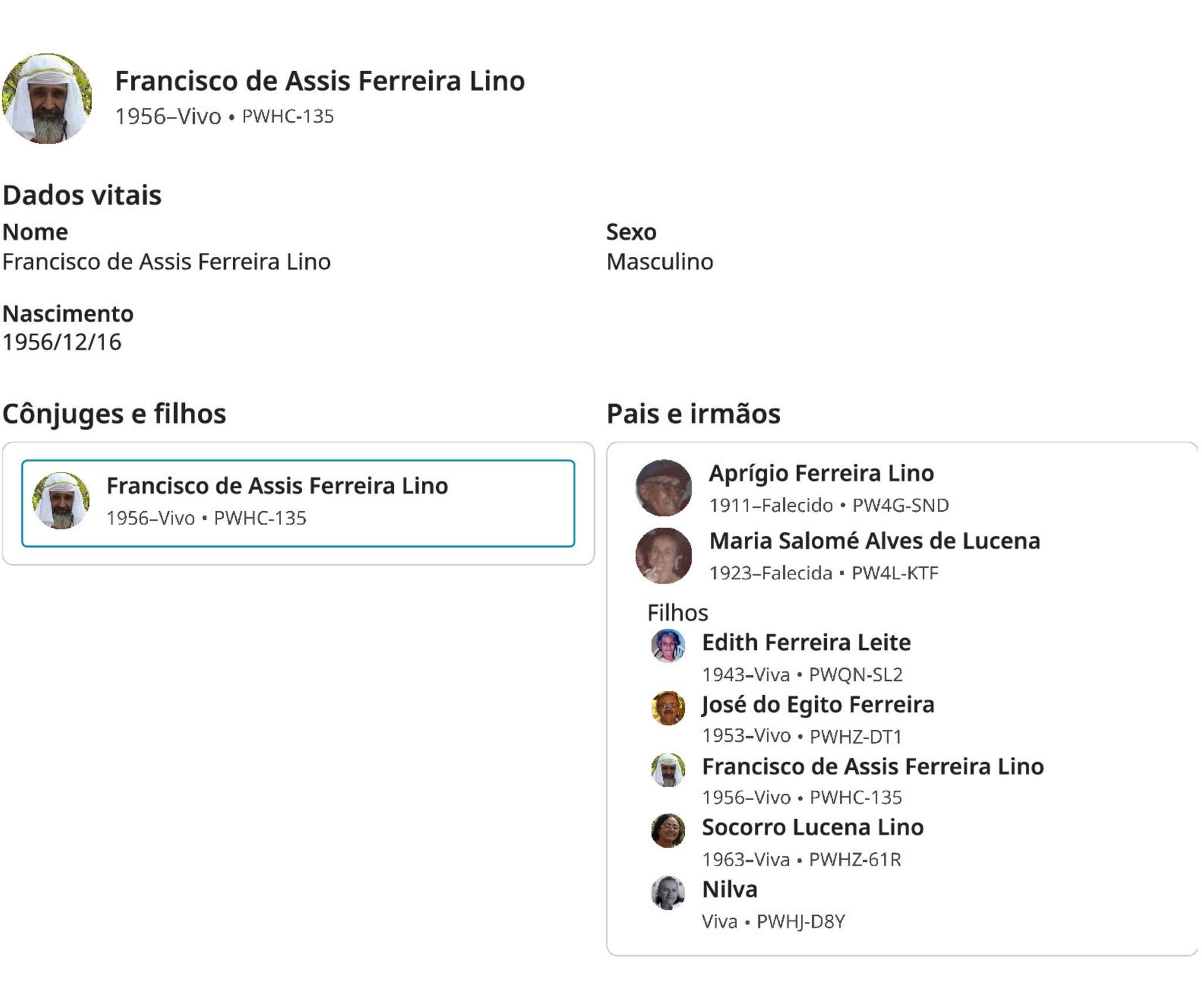This screenshot has width=1202, height=1008.
Task: Visit José do Egito Ferreira's profile link
Action: click(x=818, y=704)
